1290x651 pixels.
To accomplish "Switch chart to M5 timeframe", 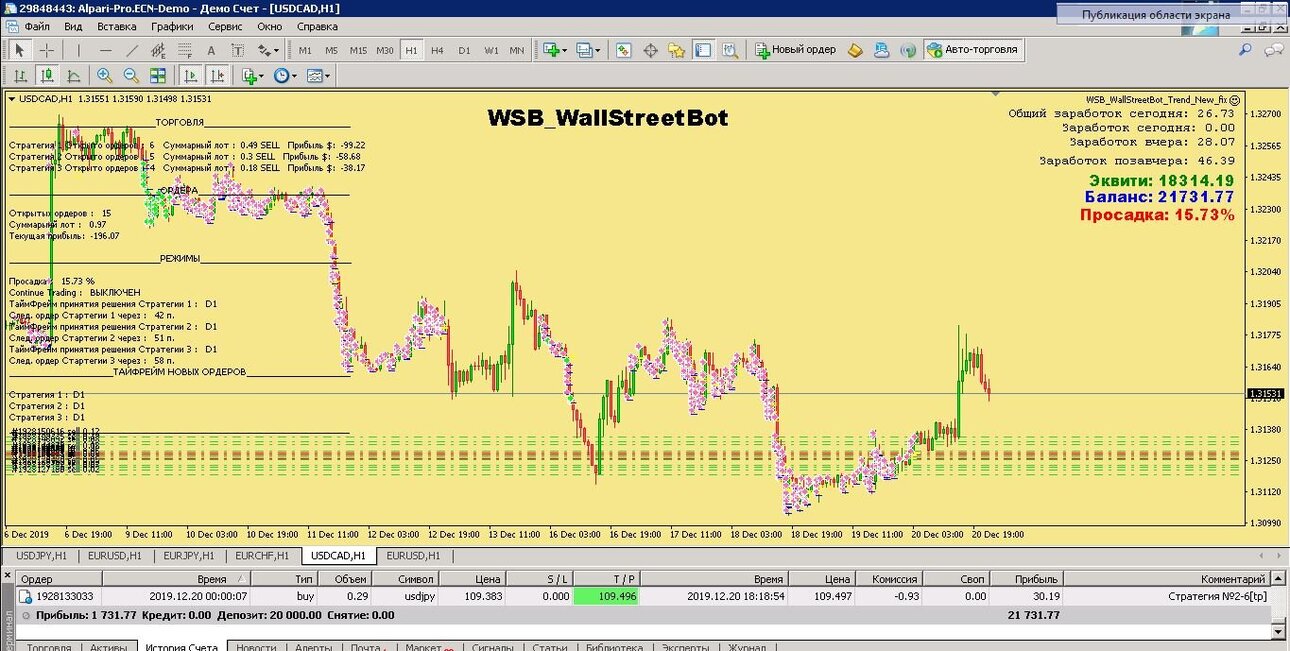I will pos(331,50).
